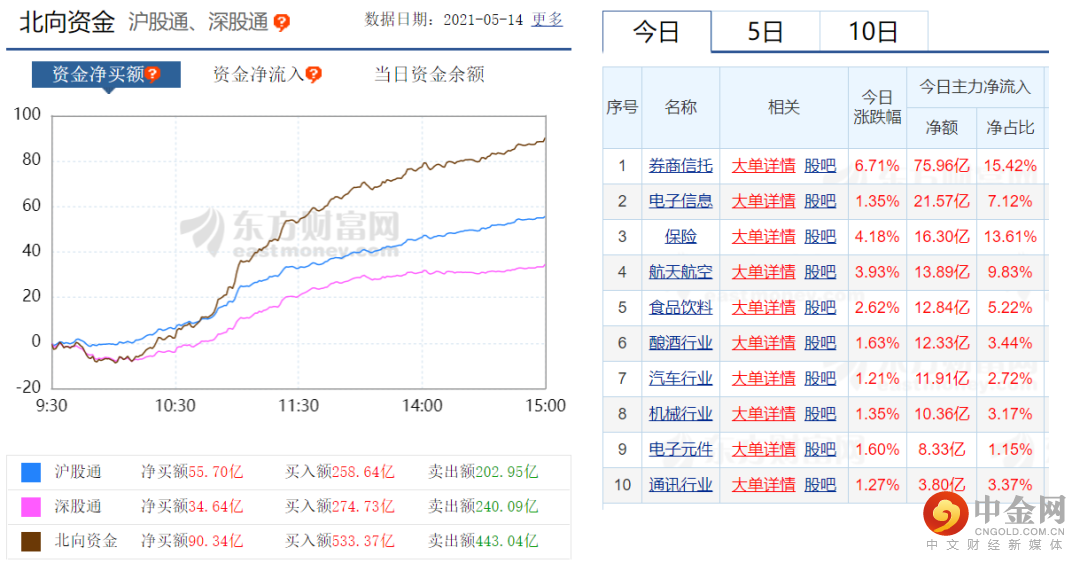Switch to 当日资金余额 chart tab
This screenshot has height=563, width=1080.
pyautogui.click(x=429, y=74)
